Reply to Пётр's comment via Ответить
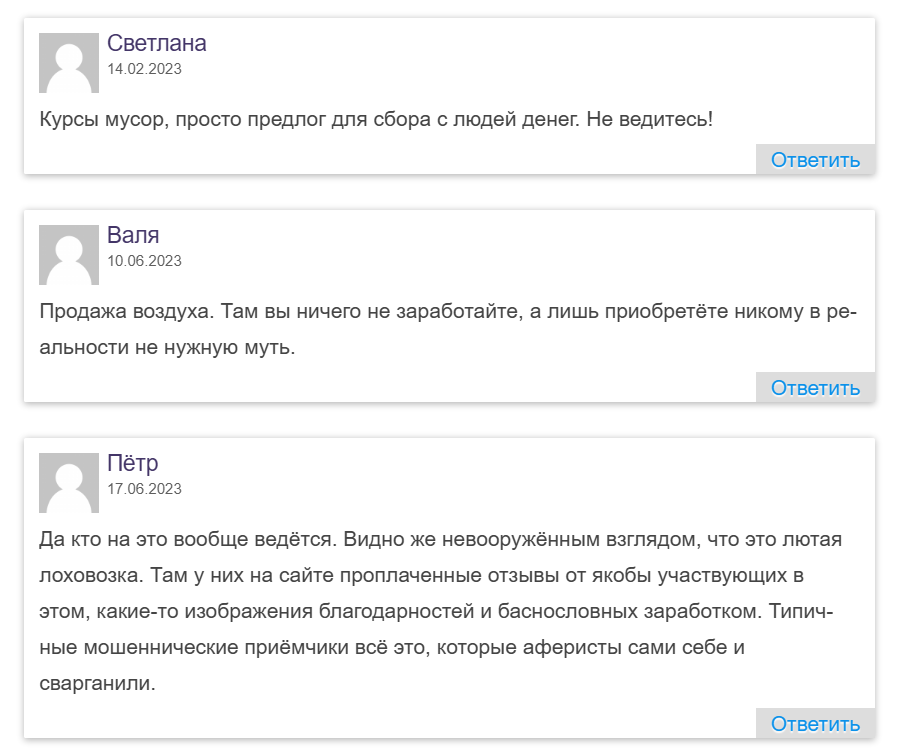905x754 pixels. click(815, 723)
